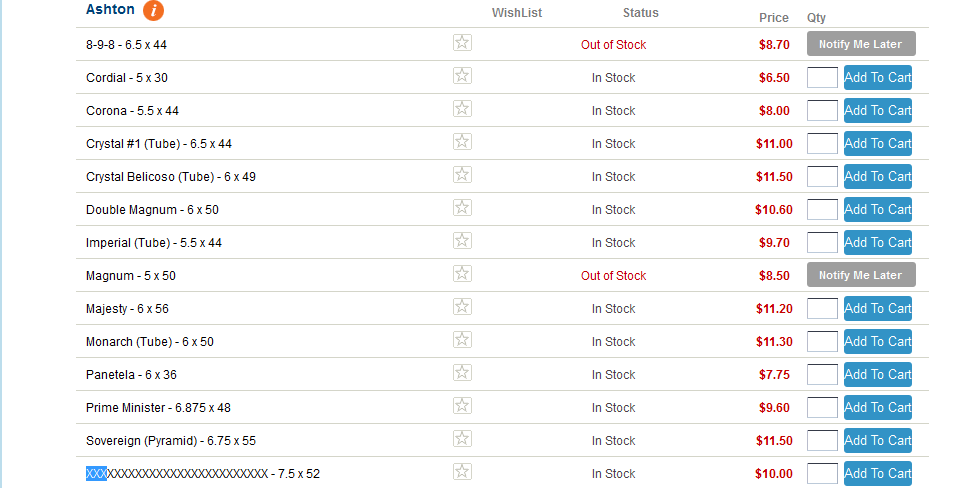Click qty field for the 7.5 x 52 cigar

[822, 473]
